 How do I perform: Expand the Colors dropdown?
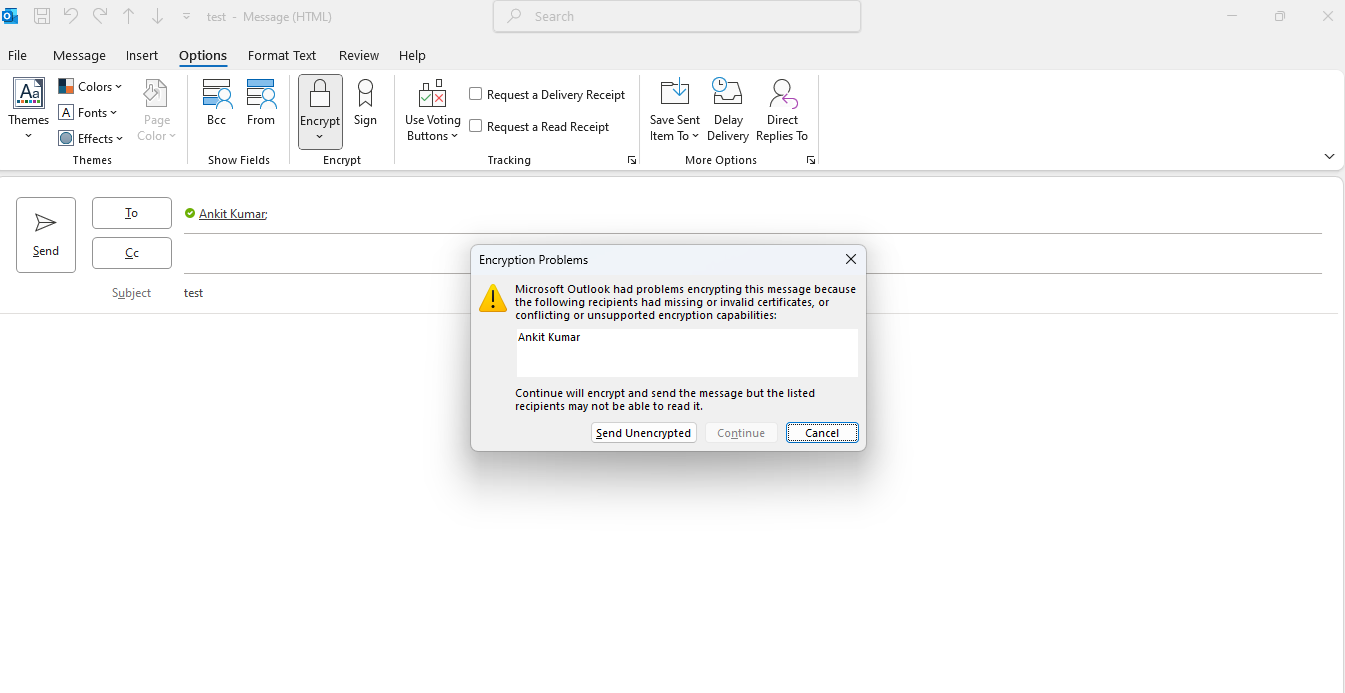point(90,87)
